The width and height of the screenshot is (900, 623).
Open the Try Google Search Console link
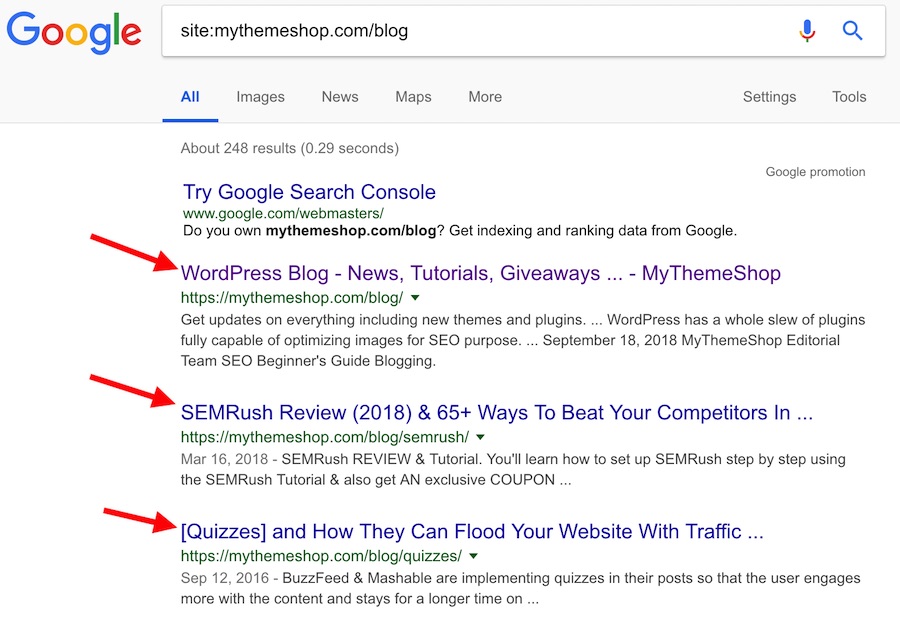(309, 192)
